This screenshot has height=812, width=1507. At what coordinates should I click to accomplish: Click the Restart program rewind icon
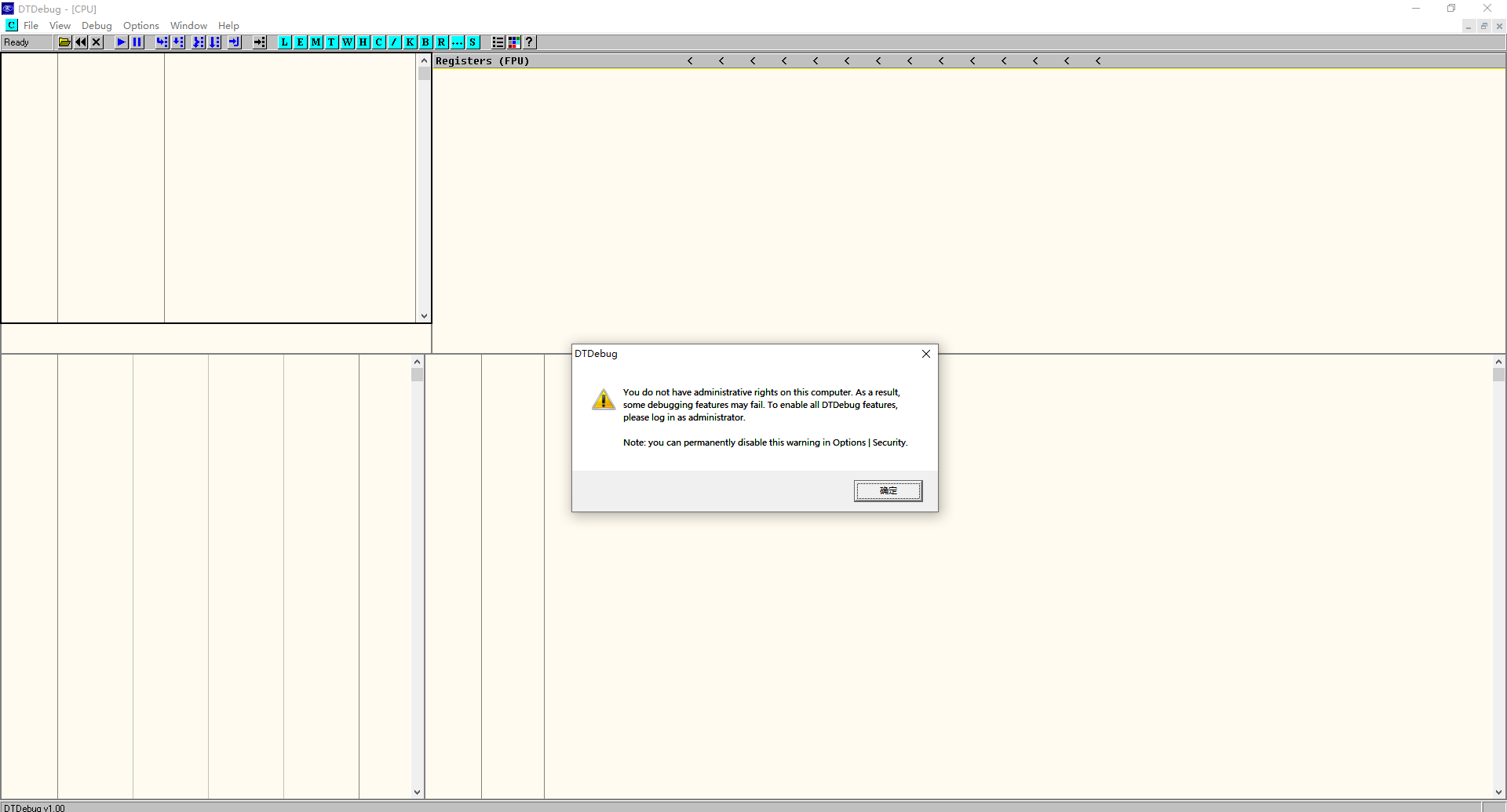pyautogui.click(x=81, y=42)
